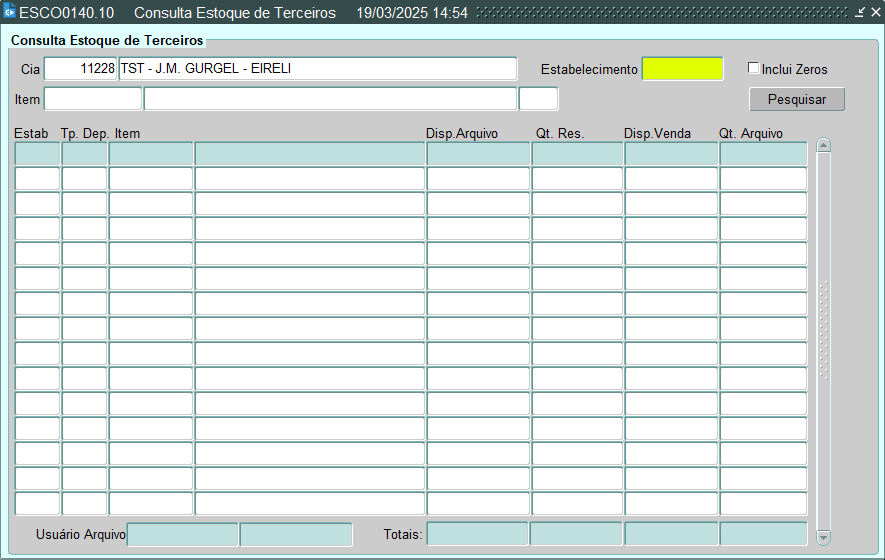Click the scrollbar down arrow
Image resolution: width=885 pixels, height=560 pixels.
824,537
